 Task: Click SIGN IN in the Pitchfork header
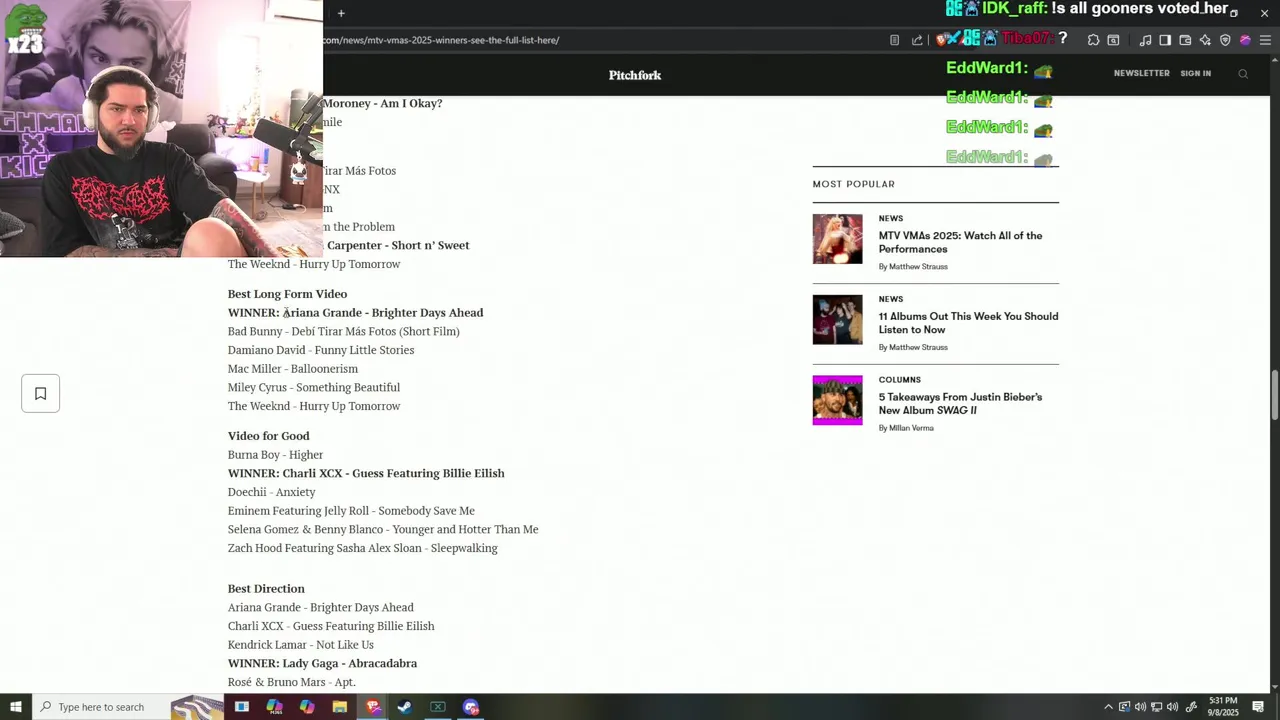[1195, 73]
